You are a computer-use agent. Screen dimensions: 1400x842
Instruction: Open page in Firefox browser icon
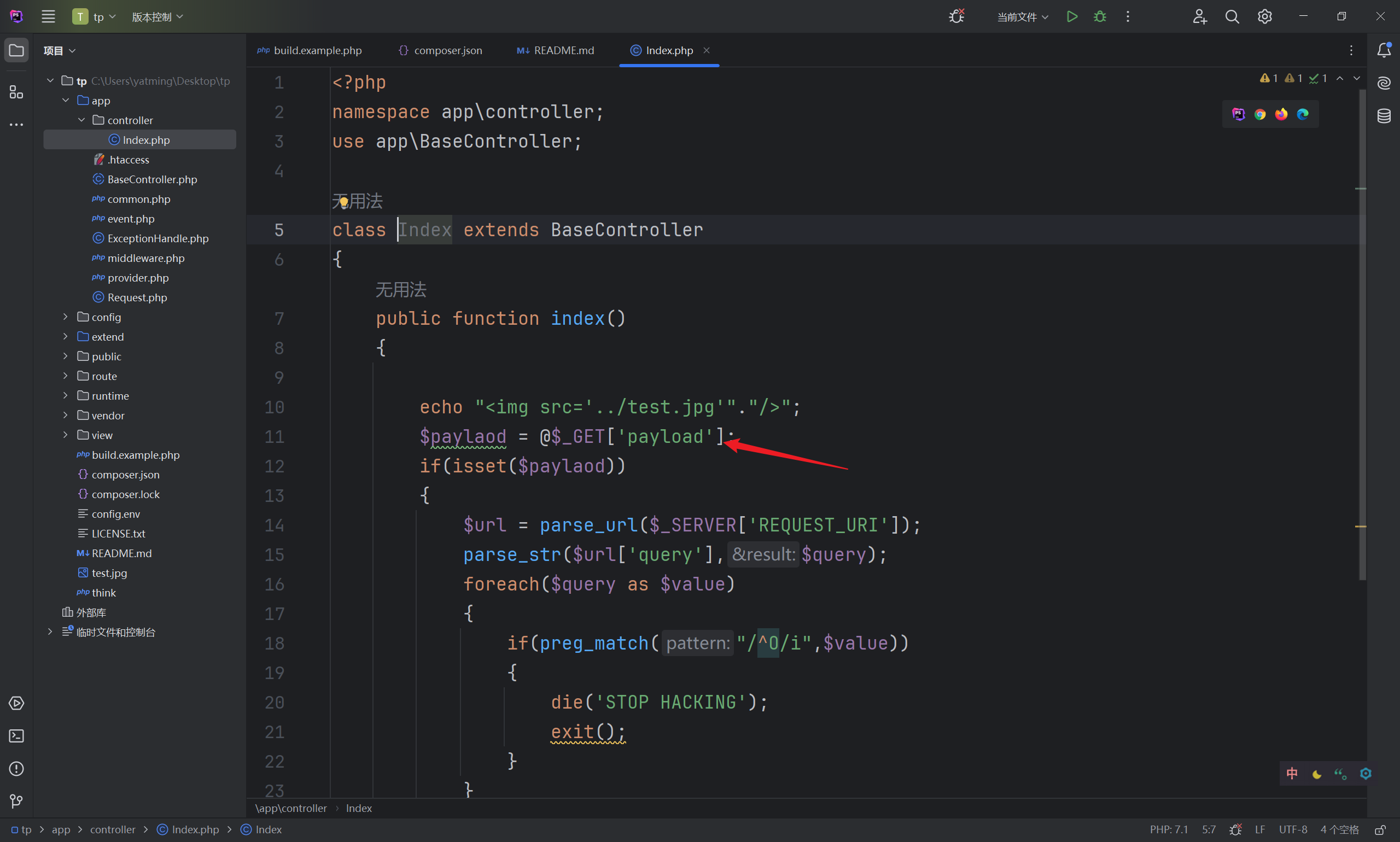[x=1281, y=115]
